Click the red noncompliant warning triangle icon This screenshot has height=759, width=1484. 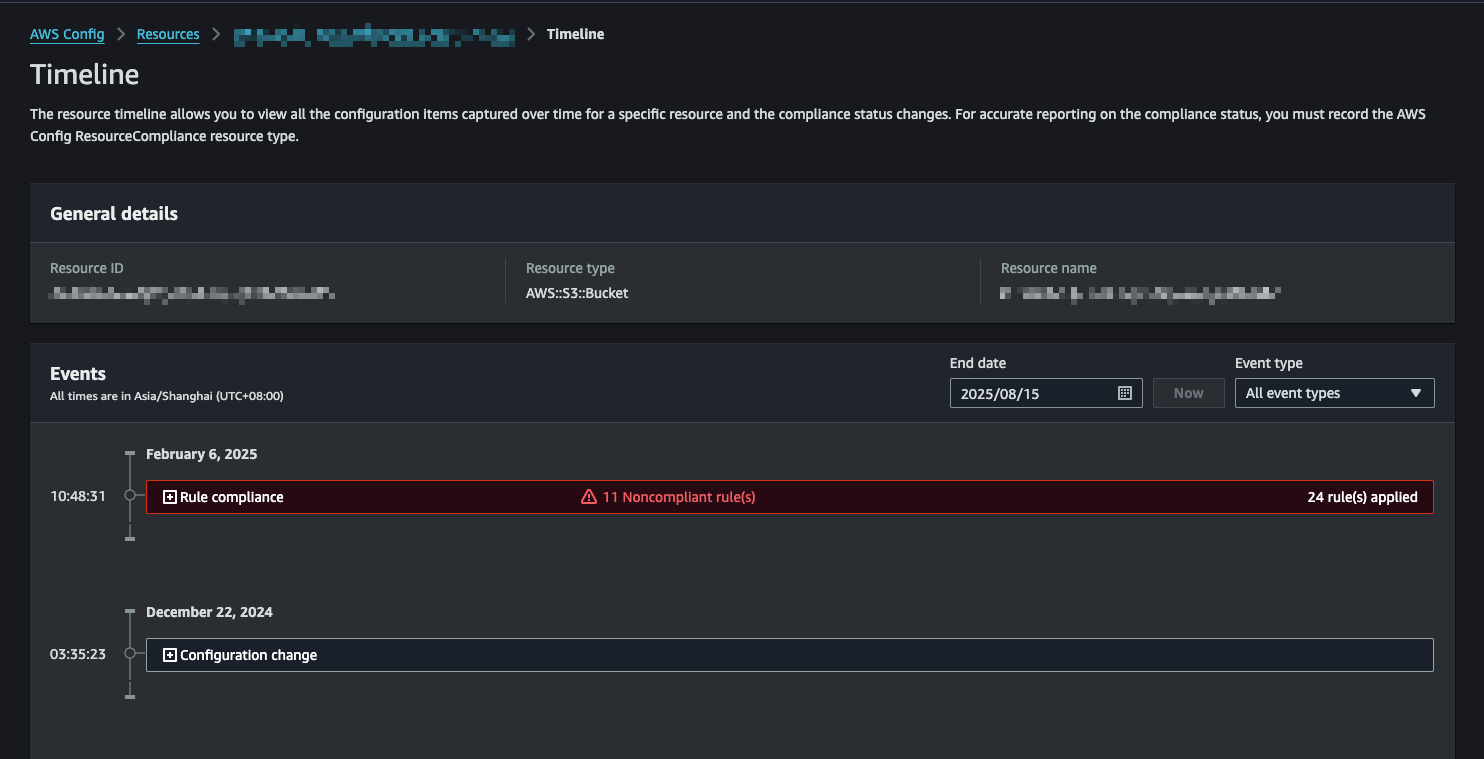click(x=589, y=497)
